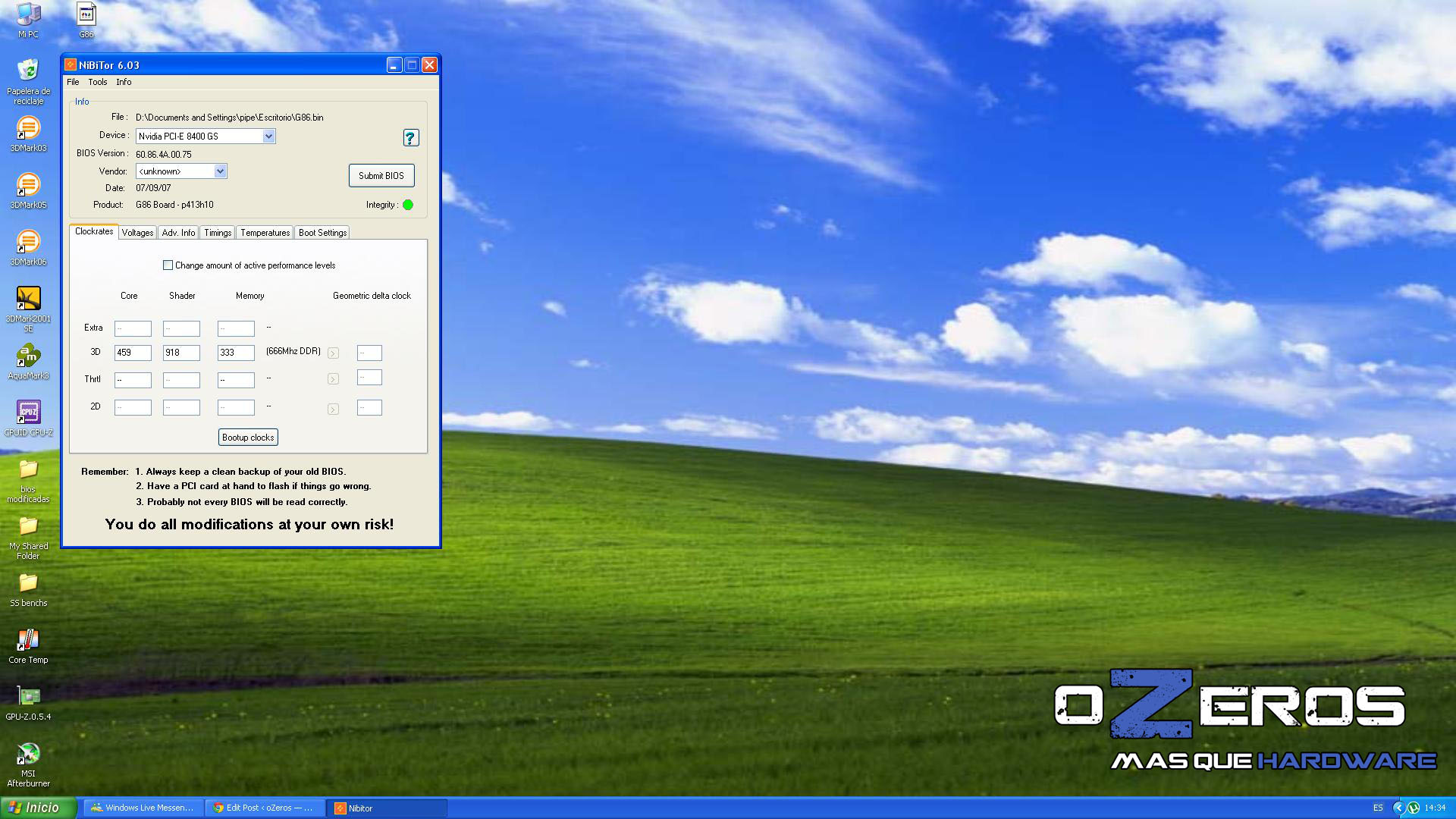The image size is (1456, 819).
Task: Click the Submit BIOS button
Action: pyautogui.click(x=381, y=176)
